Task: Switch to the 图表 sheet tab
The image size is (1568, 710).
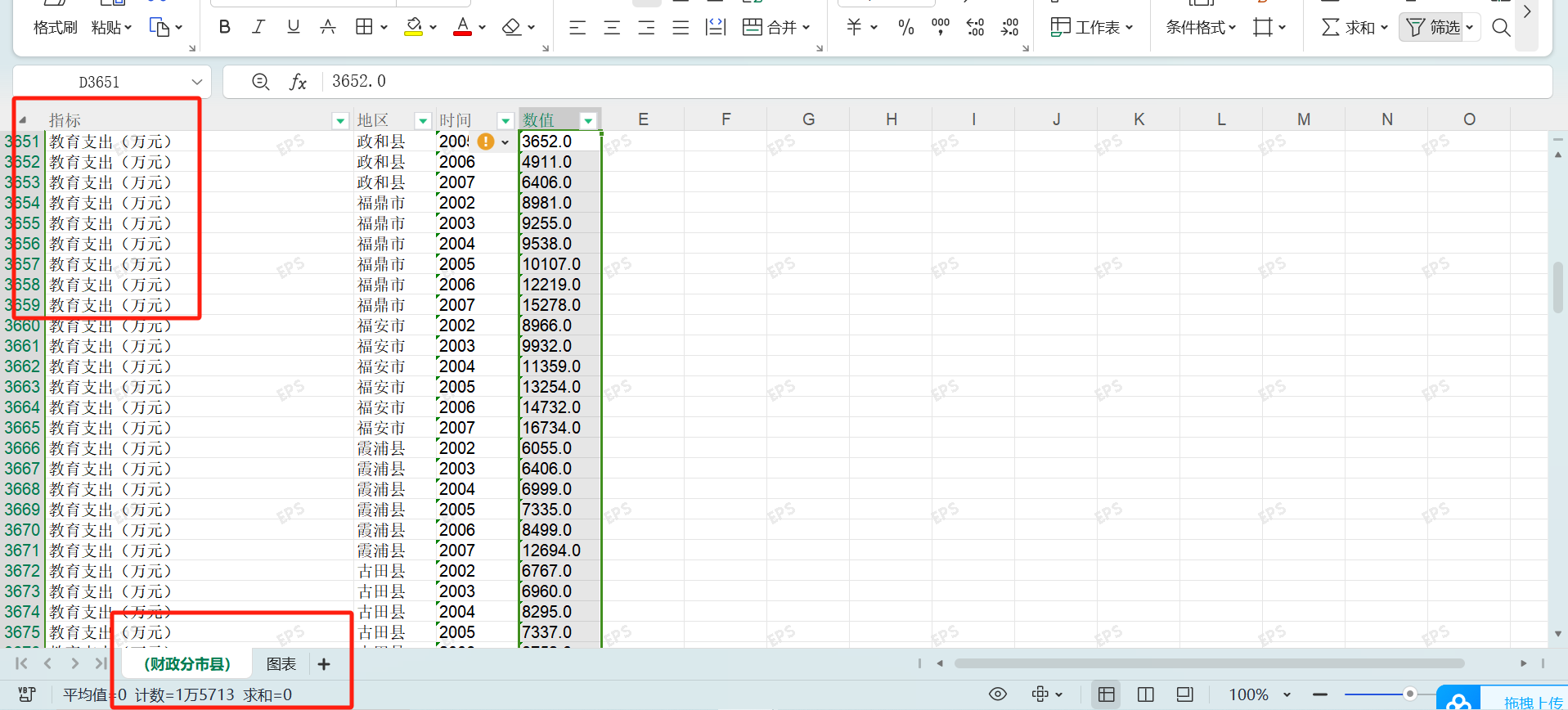Action: tap(281, 664)
